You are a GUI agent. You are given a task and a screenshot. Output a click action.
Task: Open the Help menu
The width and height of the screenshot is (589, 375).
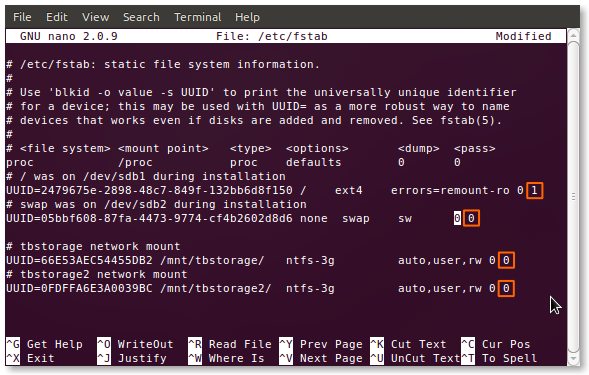247,17
